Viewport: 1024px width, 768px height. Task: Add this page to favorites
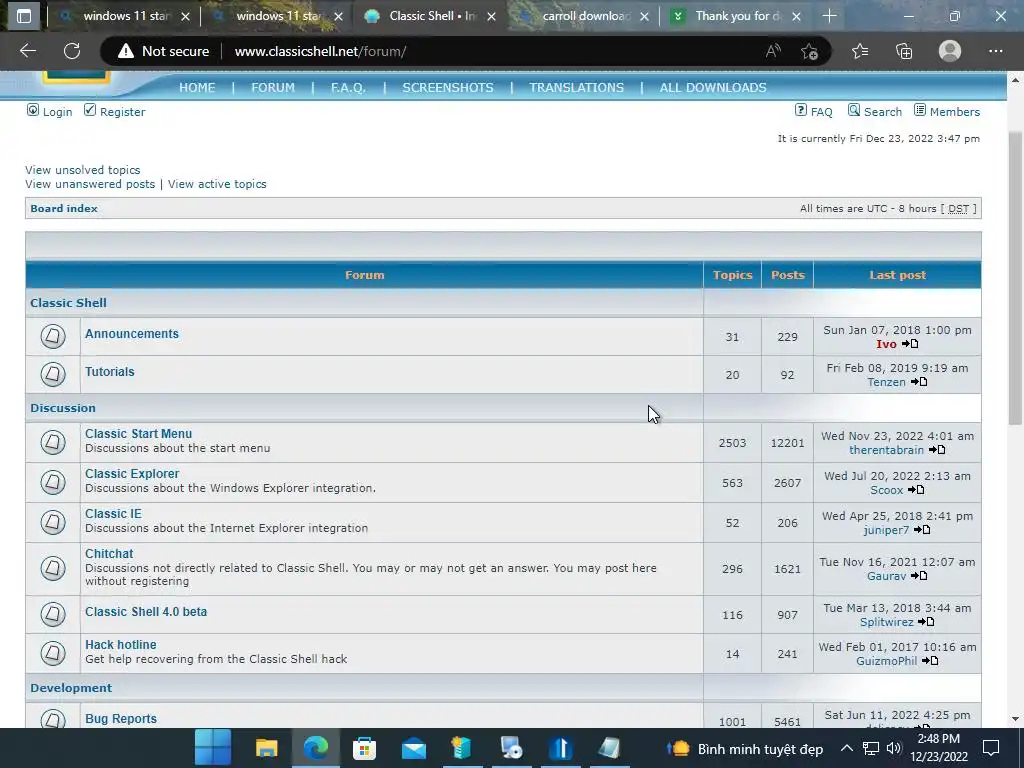[x=809, y=51]
